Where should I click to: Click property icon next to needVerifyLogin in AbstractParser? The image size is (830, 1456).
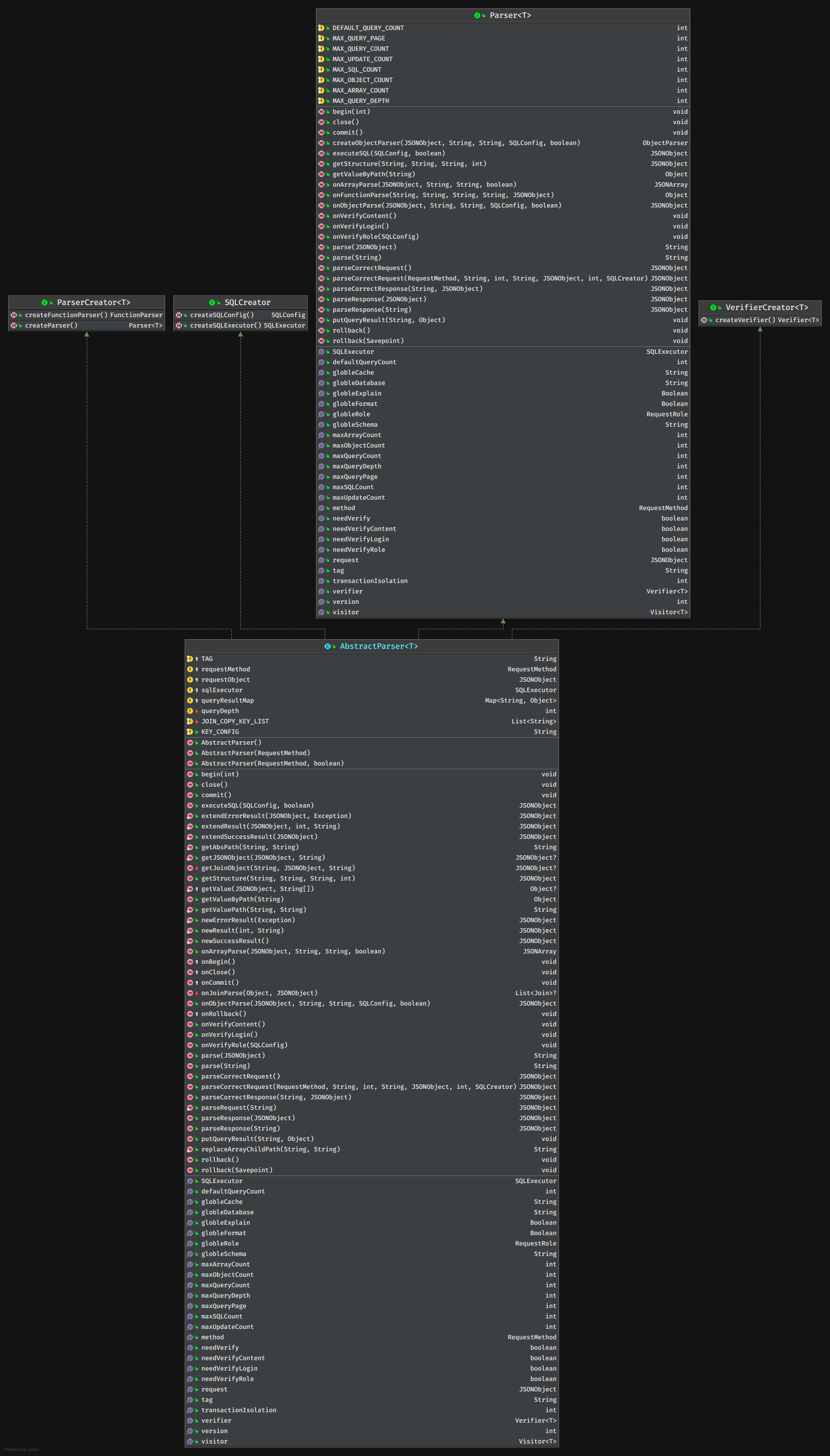point(190,1368)
